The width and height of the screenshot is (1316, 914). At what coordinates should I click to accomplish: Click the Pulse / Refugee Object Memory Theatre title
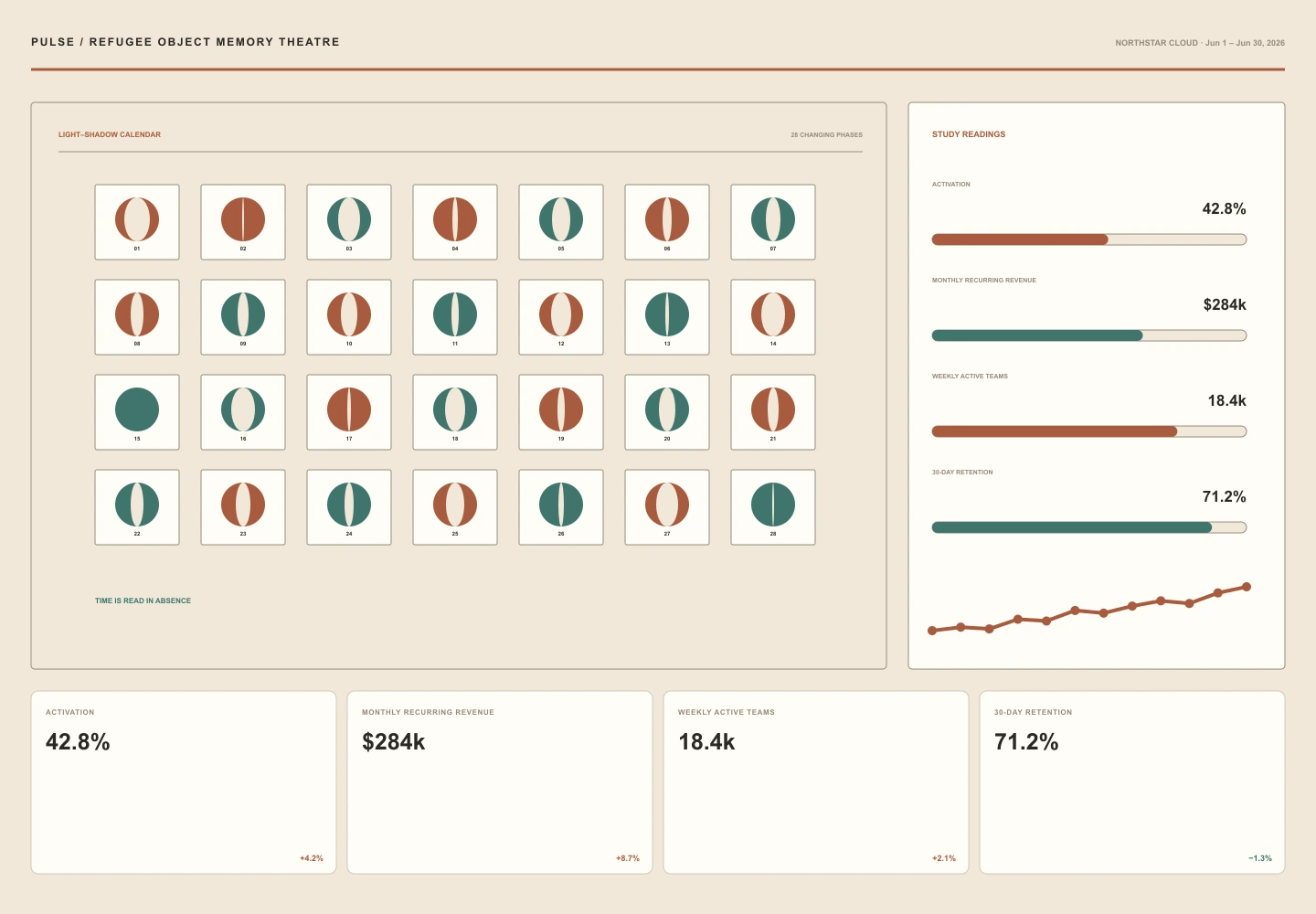(186, 42)
